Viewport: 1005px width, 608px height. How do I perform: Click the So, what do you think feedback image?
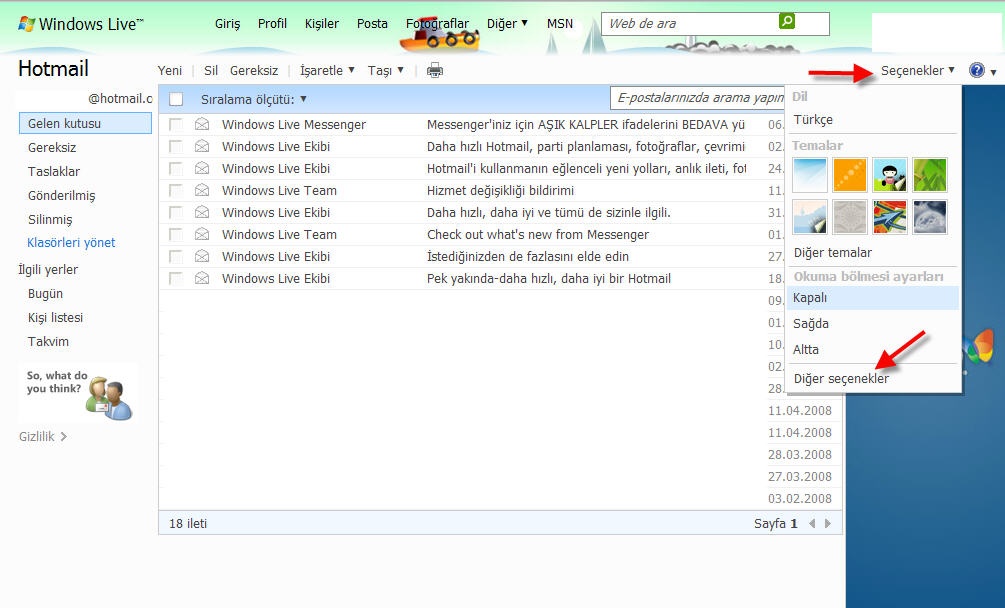[79, 393]
